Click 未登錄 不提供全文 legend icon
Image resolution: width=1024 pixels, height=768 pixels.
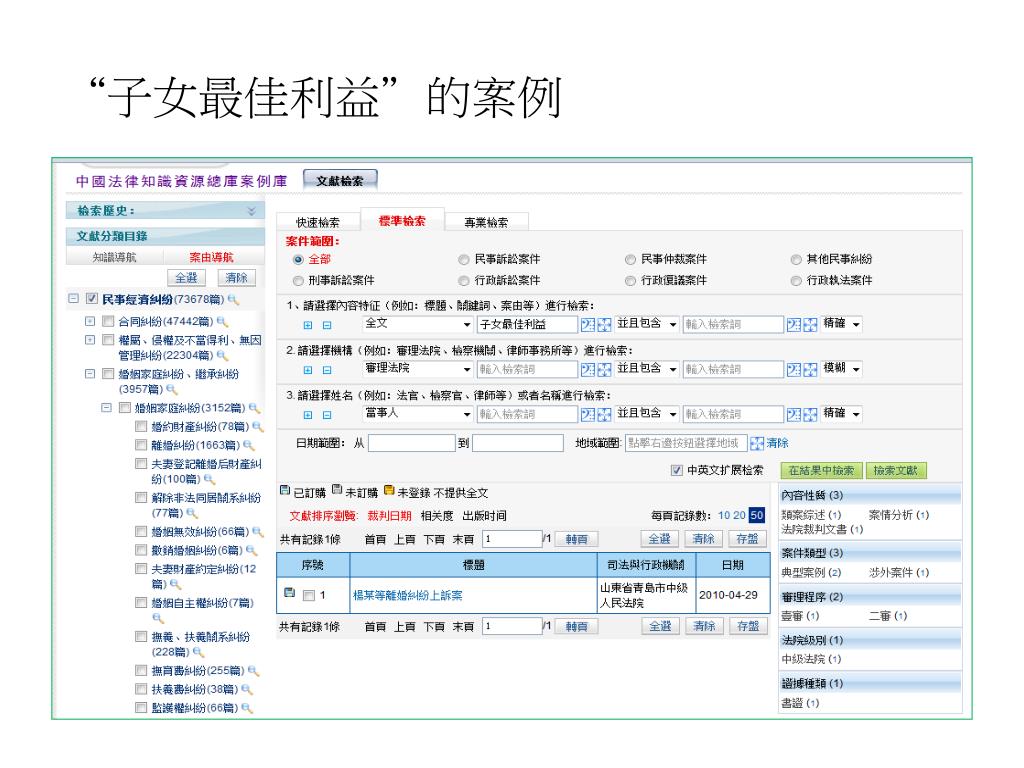coord(389,490)
